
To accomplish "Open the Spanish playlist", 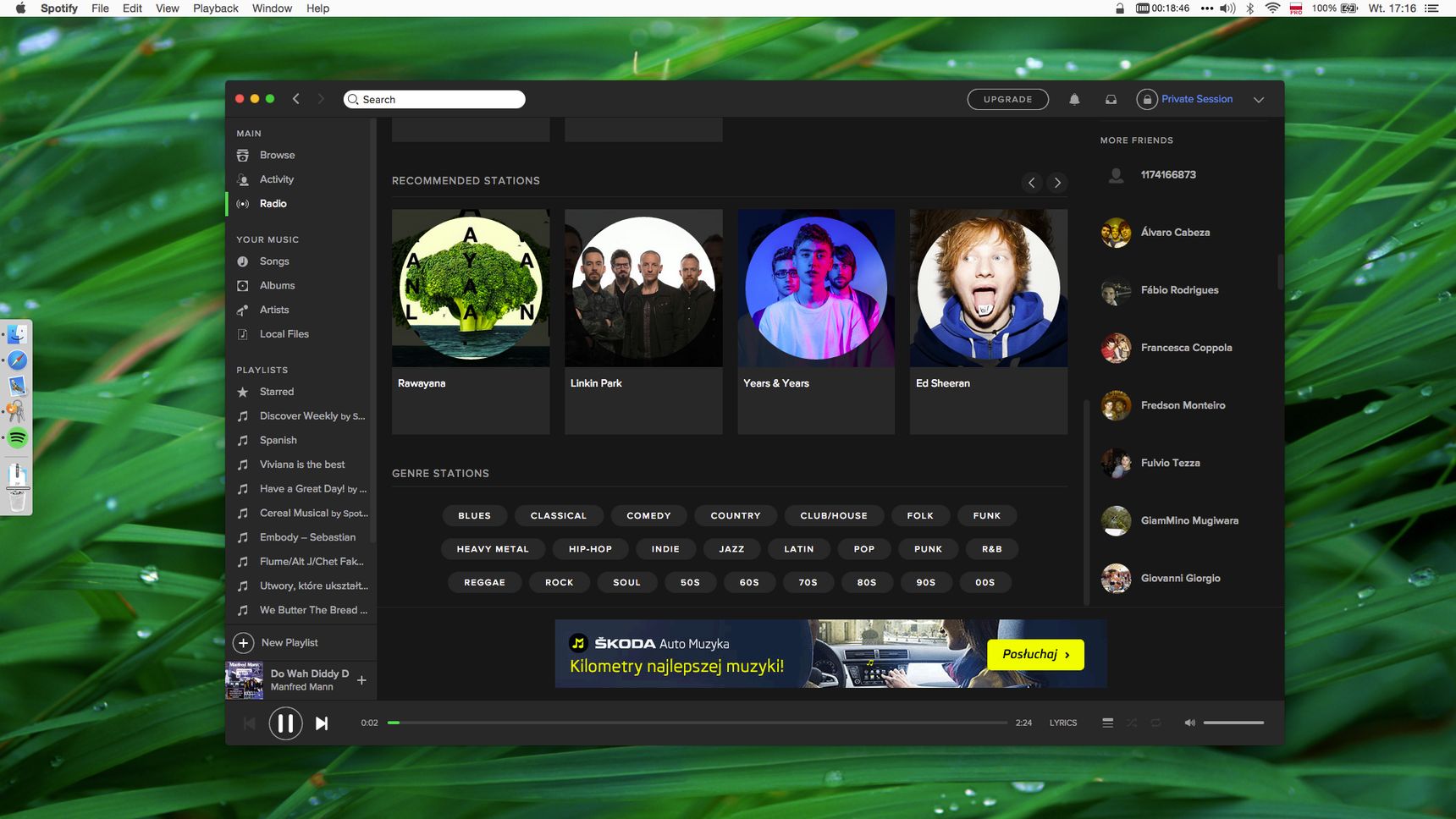I will (x=278, y=441).
